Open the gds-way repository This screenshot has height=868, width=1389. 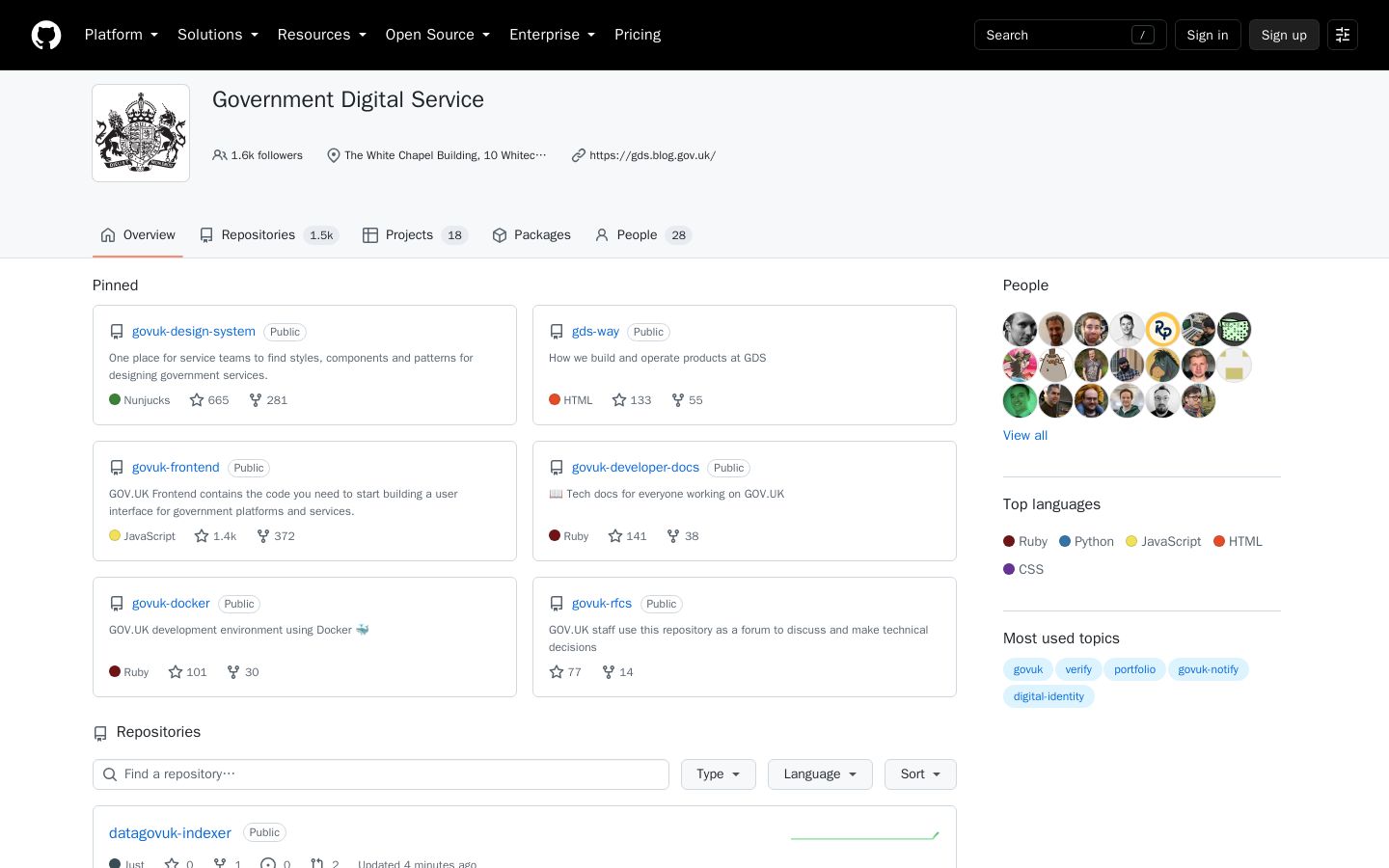pyautogui.click(x=595, y=331)
